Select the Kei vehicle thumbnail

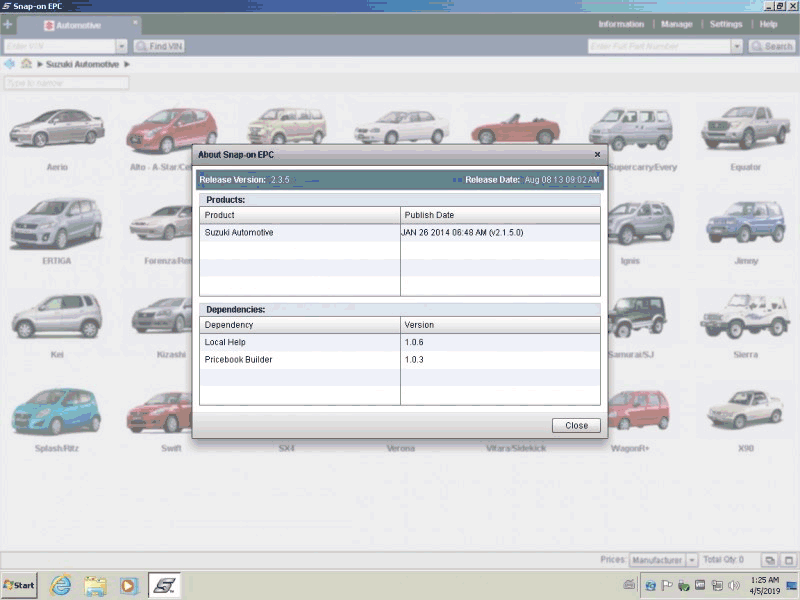pos(57,316)
